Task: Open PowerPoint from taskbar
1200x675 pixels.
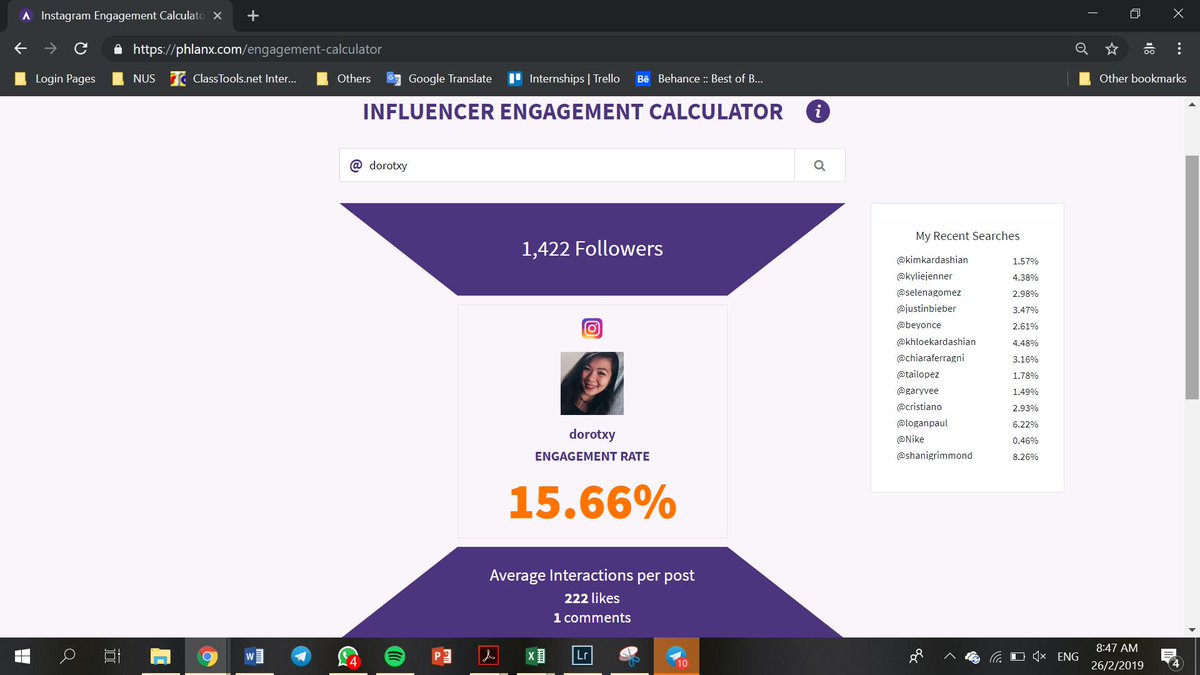Action: click(442, 656)
